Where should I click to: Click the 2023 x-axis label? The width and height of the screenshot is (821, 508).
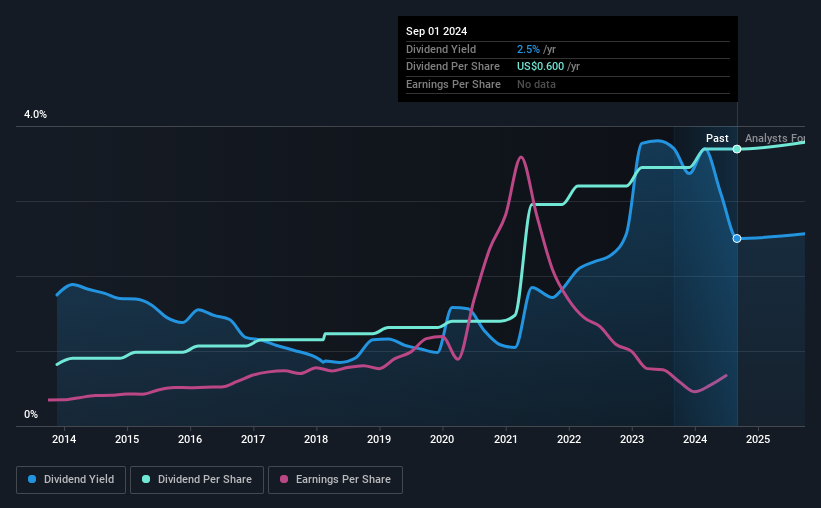632,439
